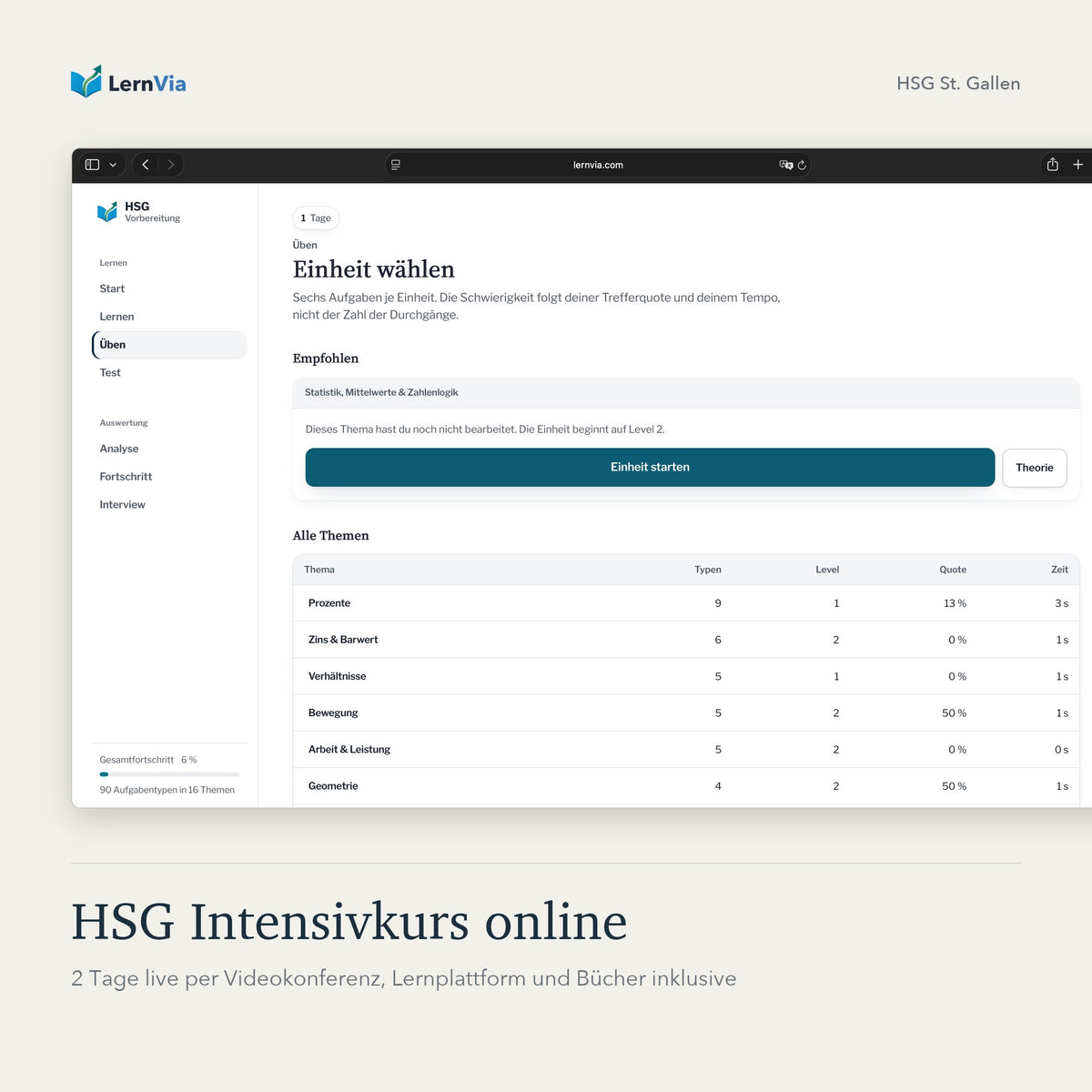Click the 13 % quote for Prozente
Image resolution: width=1092 pixels, height=1092 pixels.
click(955, 603)
